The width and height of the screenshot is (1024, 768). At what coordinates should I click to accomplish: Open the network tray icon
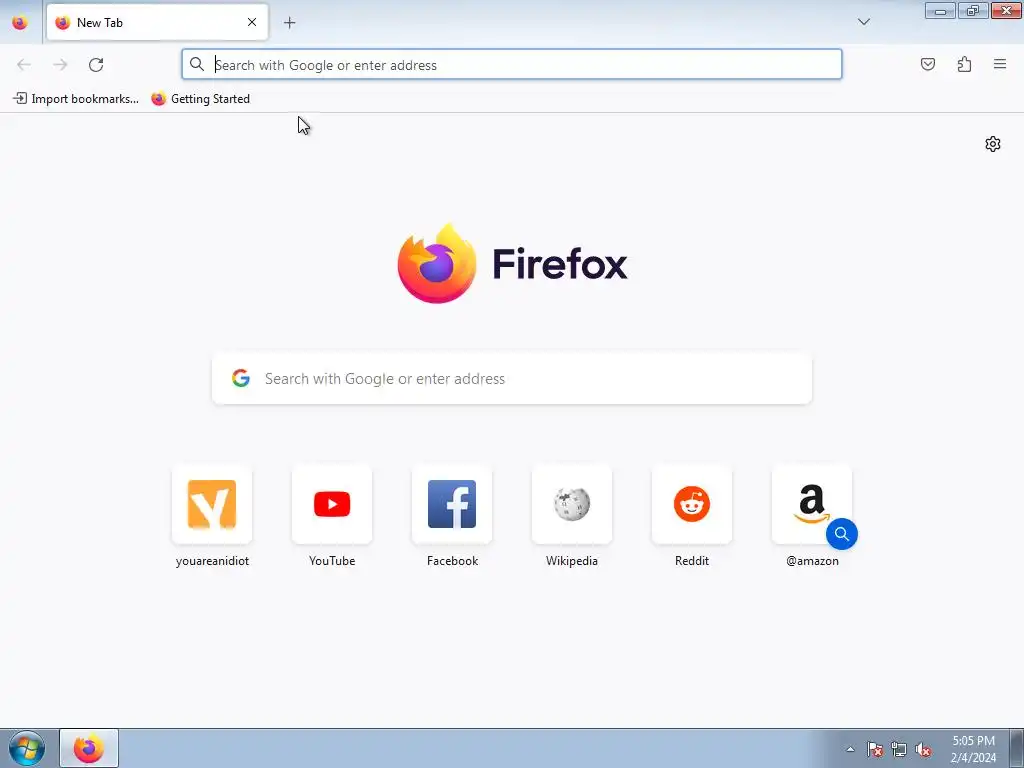point(899,749)
